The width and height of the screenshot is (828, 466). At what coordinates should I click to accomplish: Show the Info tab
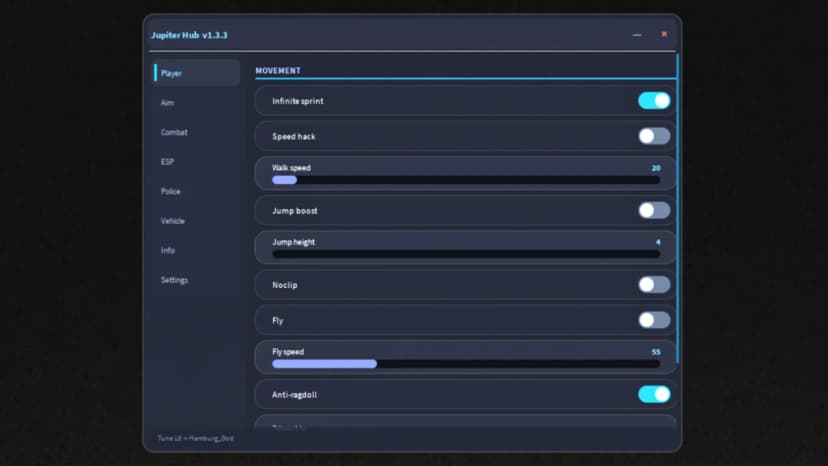tap(196, 250)
